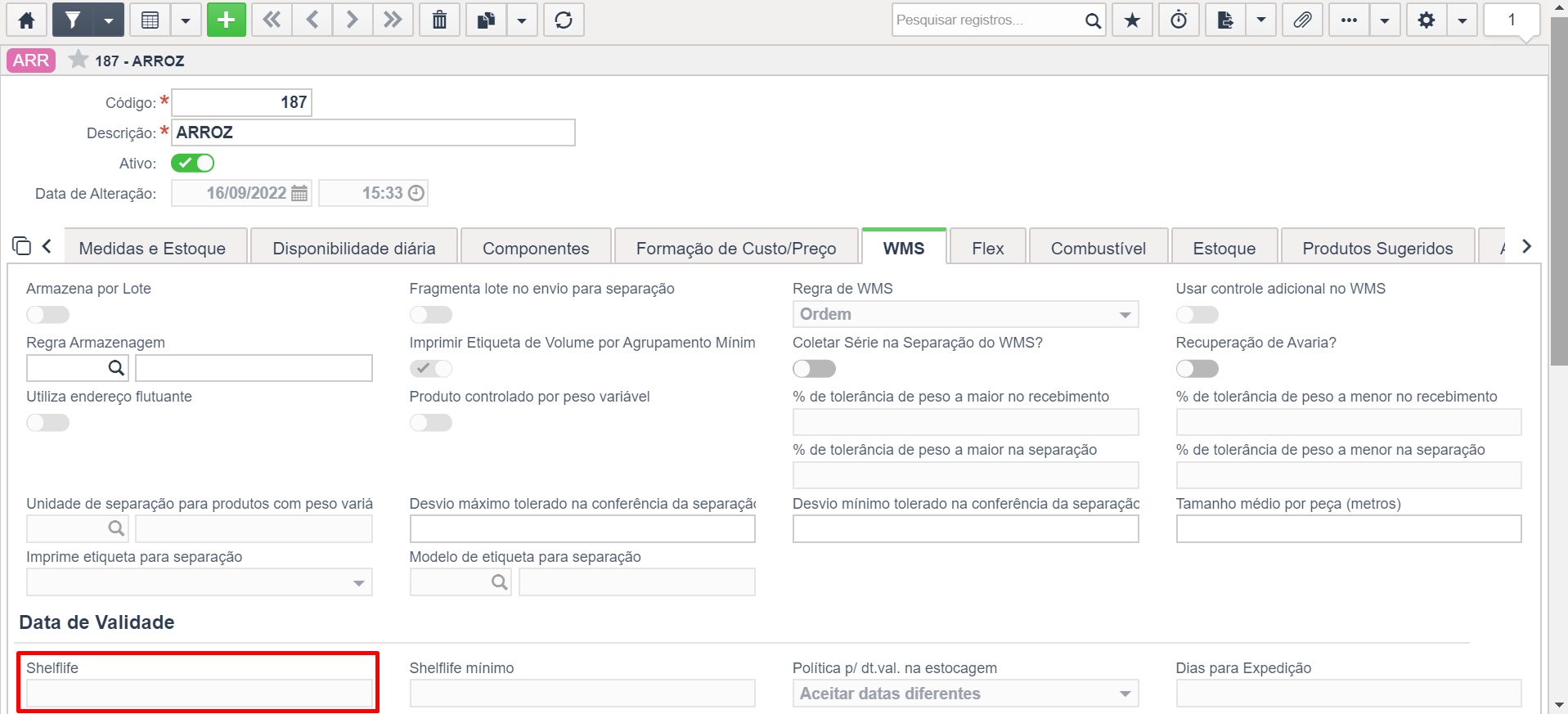Screen dimensions: 1568x714
Task: Go to the next record
Action: tap(352, 20)
